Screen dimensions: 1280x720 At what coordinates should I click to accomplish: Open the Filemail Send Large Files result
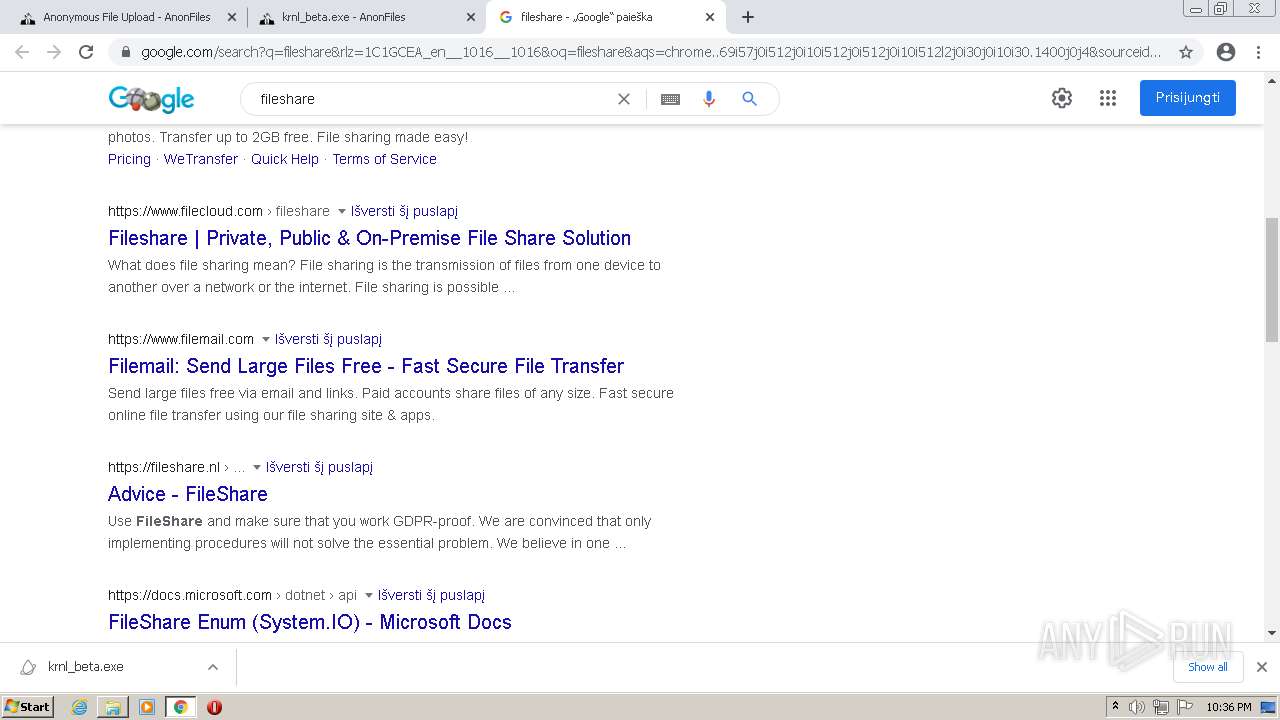pos(366,366)
